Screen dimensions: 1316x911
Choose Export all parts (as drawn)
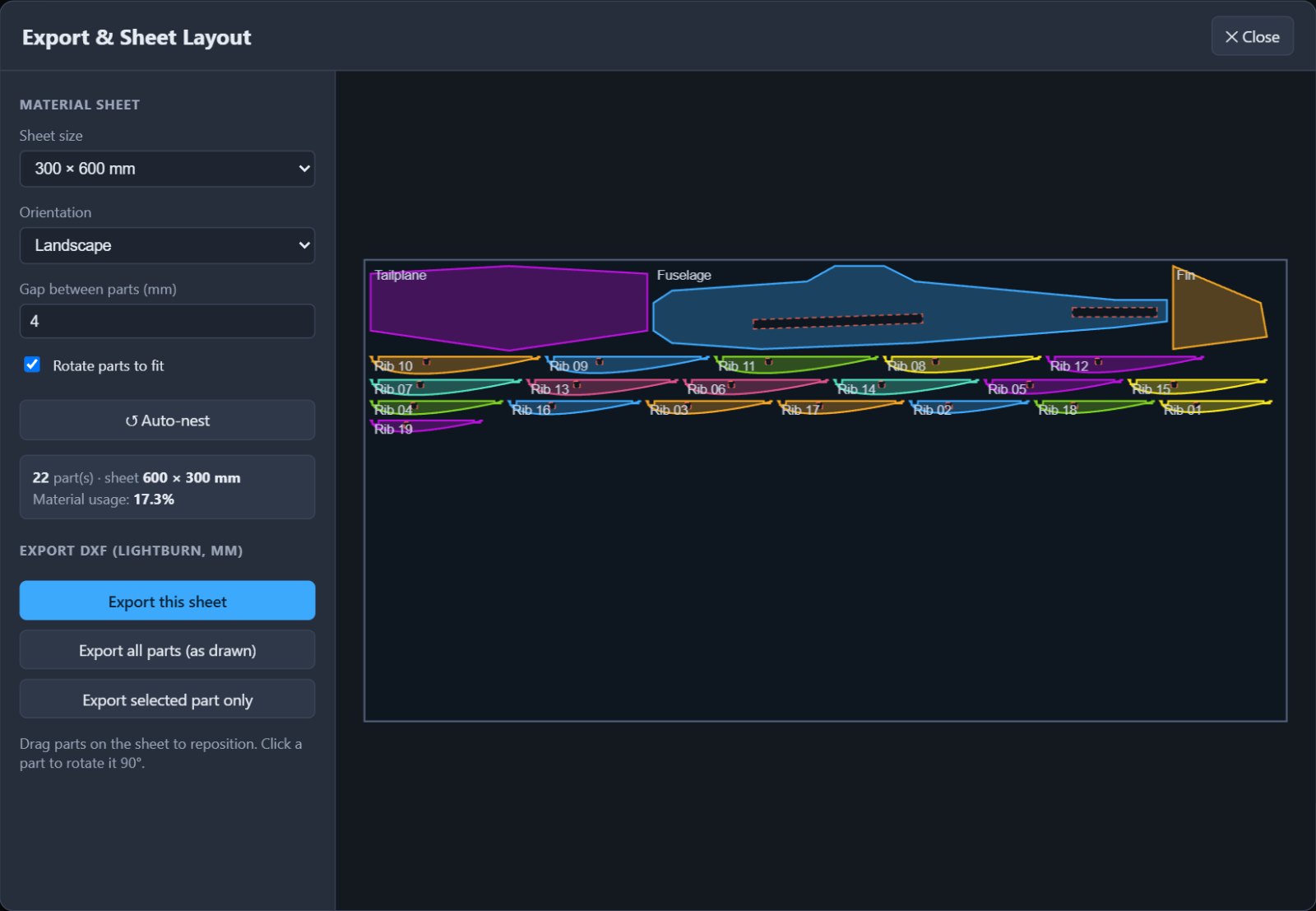tap(167, 650)
